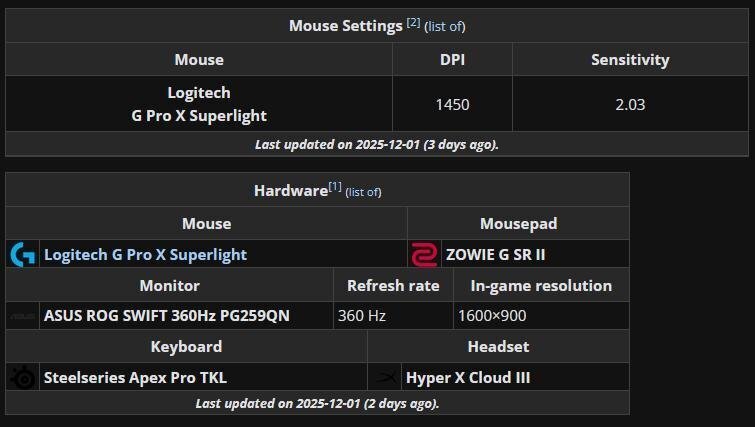Viewport: 755px width, 427px height.
Task: Click the Steelseries logo icon
Action: pyautogui.click(x=22, y=378)
